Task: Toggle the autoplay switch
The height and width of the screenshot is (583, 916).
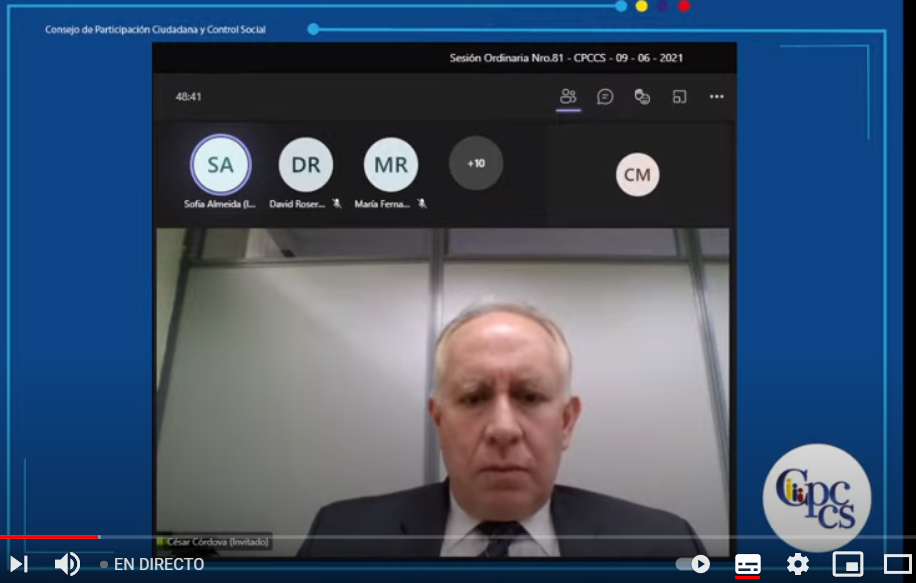Action: pyautogui.click(x=693, y=564)
